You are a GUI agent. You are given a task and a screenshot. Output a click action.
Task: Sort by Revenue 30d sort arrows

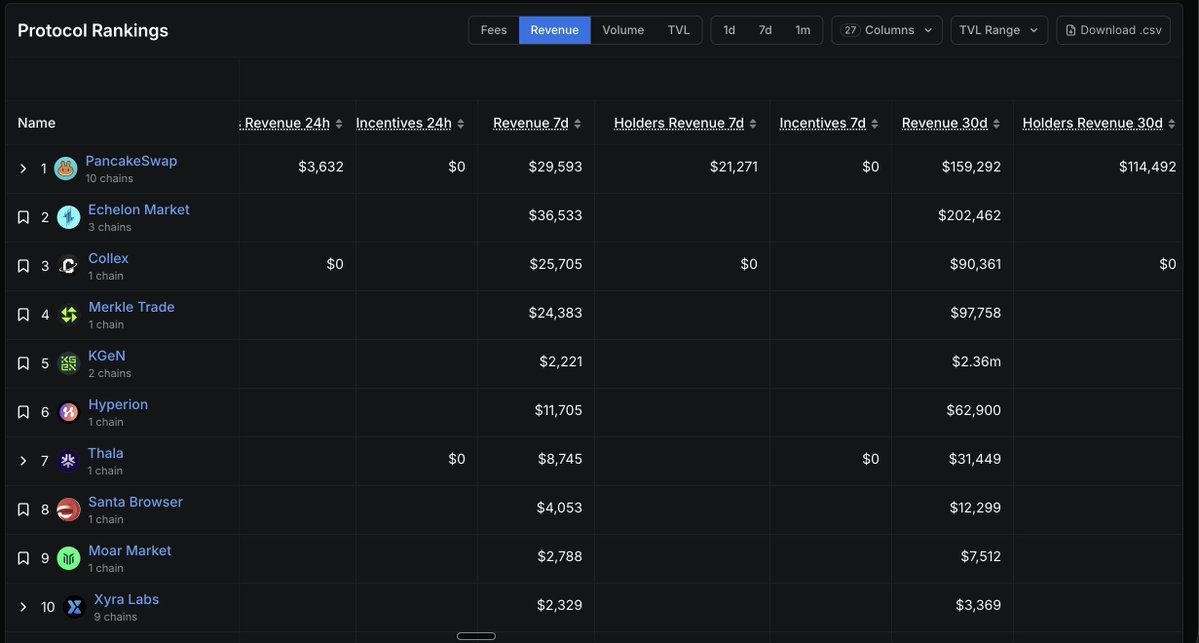coord(996,124)
